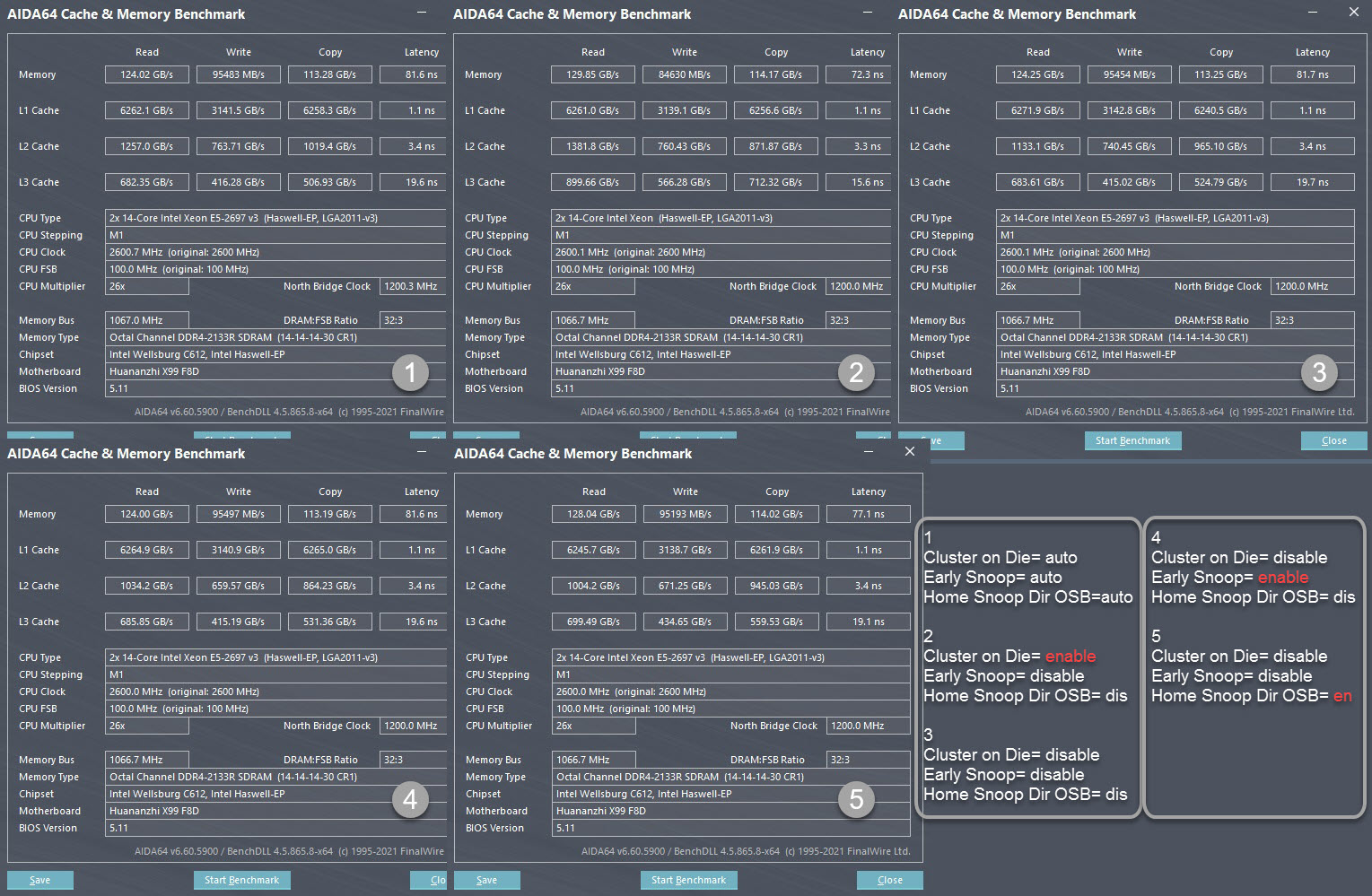Click the 95193 MB/s Memory Write value
This screenshot has height=896, width=1372.
(x=686, y=514)
